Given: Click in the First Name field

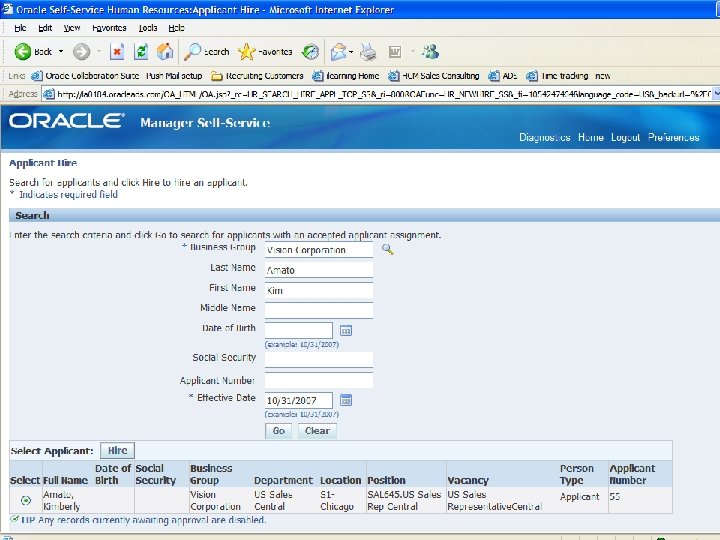Looking at the screenshot, I should (319, 290).
